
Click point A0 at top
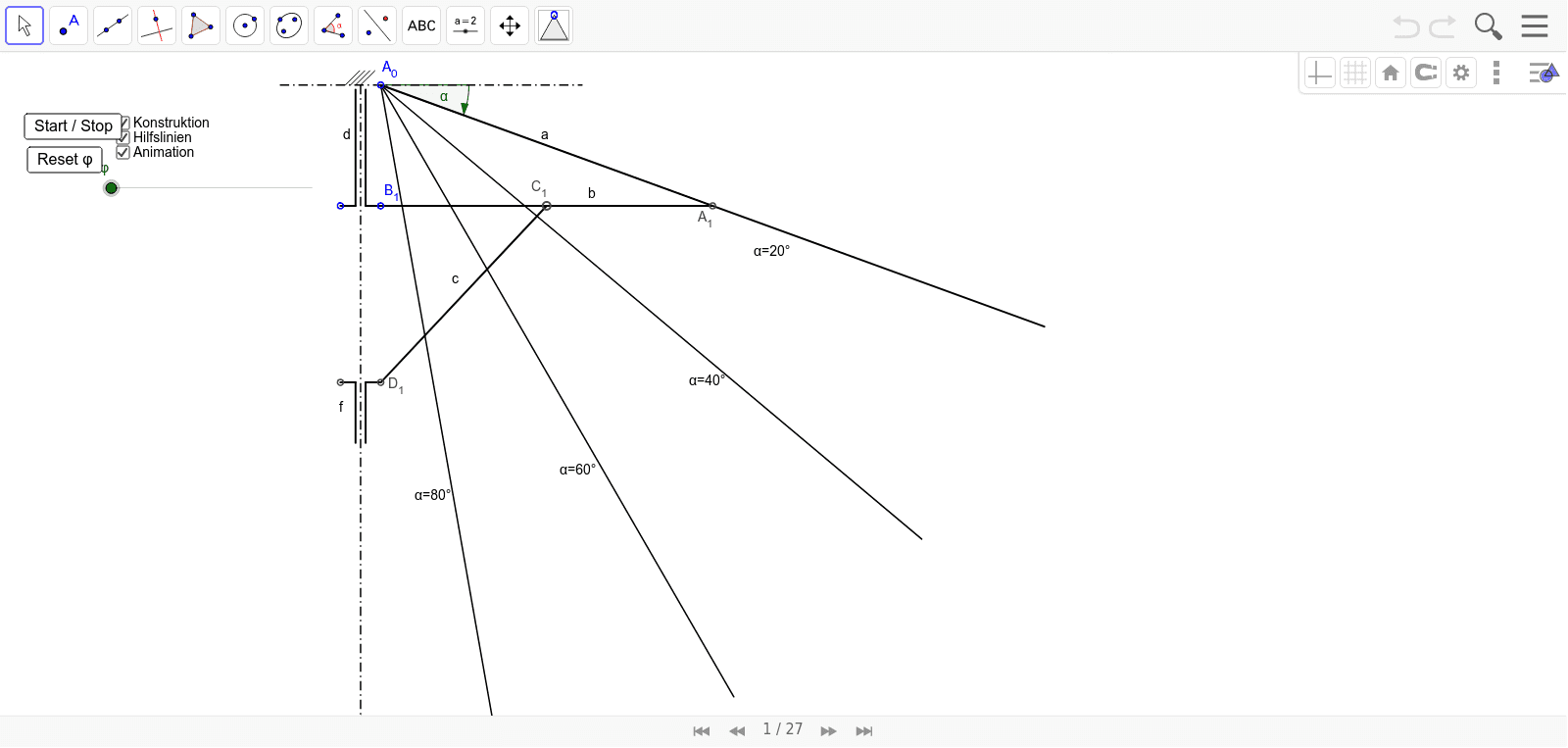pyautogui.click(x=381, y=85)
